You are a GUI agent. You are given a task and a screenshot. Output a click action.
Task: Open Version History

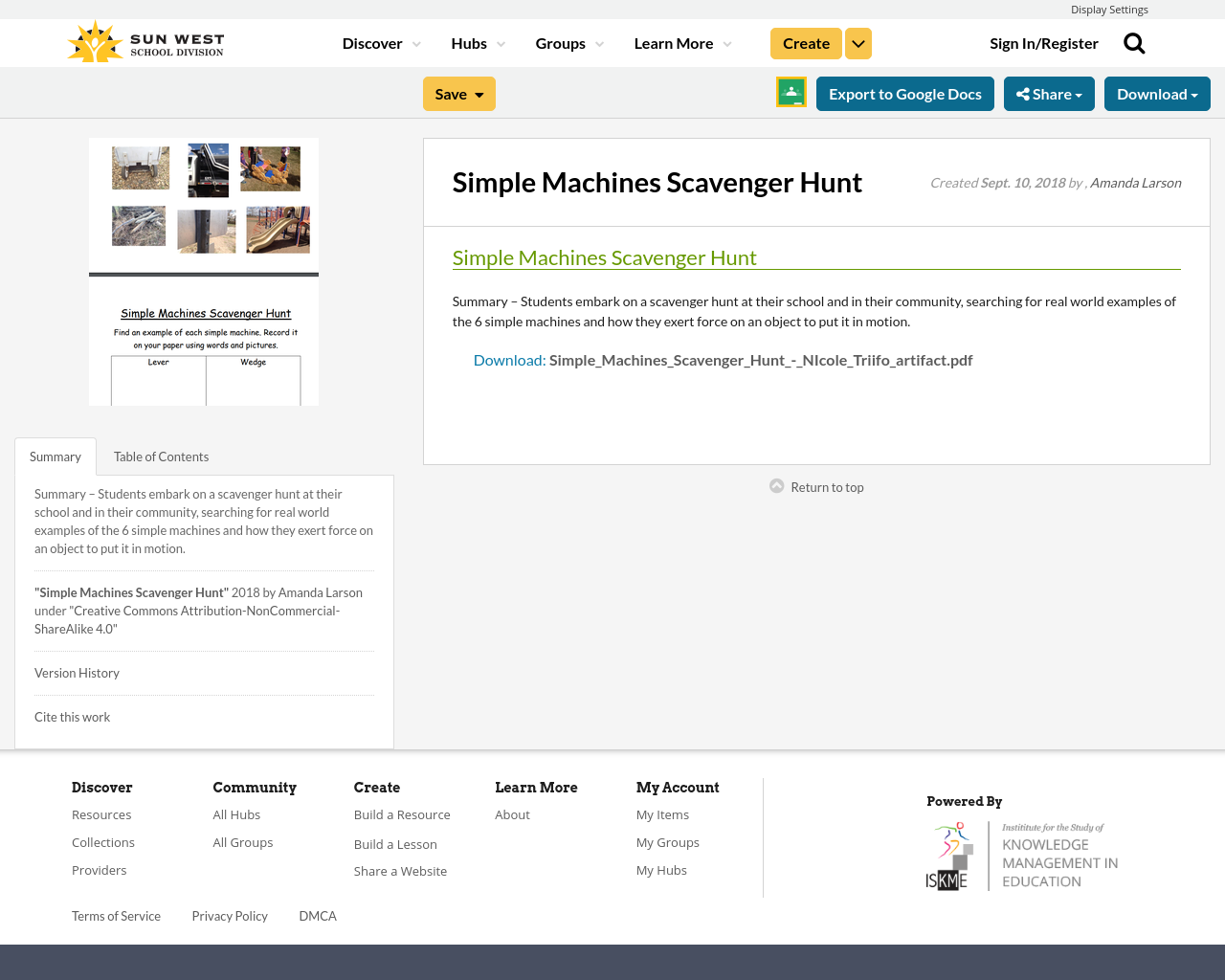pos(77,673)
